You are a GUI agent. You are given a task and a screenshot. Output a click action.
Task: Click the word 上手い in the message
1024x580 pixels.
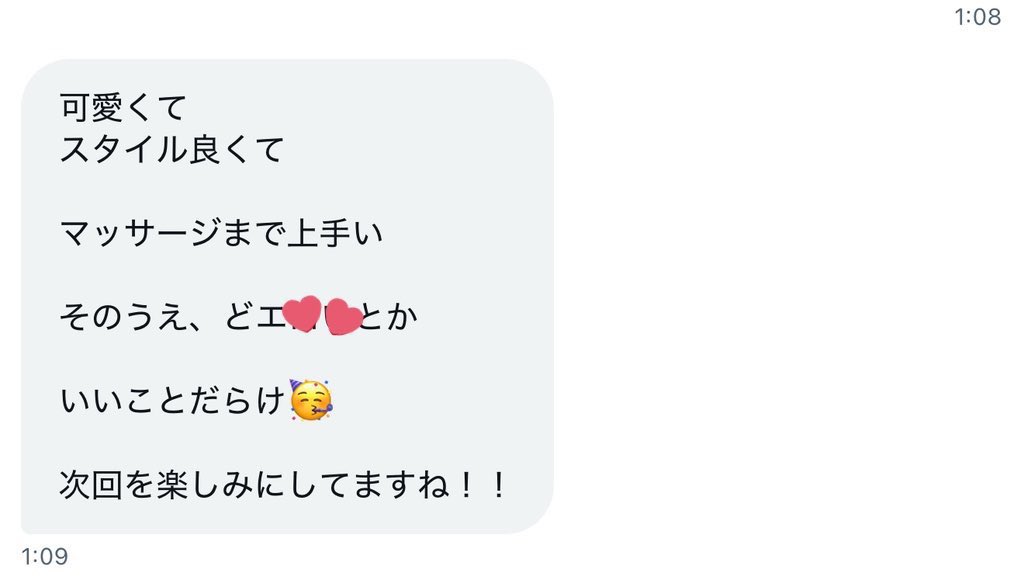point(335,233)
